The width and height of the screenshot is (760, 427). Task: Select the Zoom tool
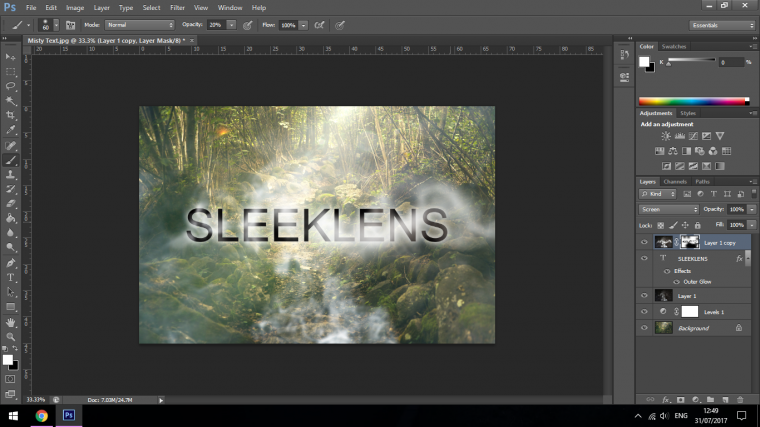point(10,337)
